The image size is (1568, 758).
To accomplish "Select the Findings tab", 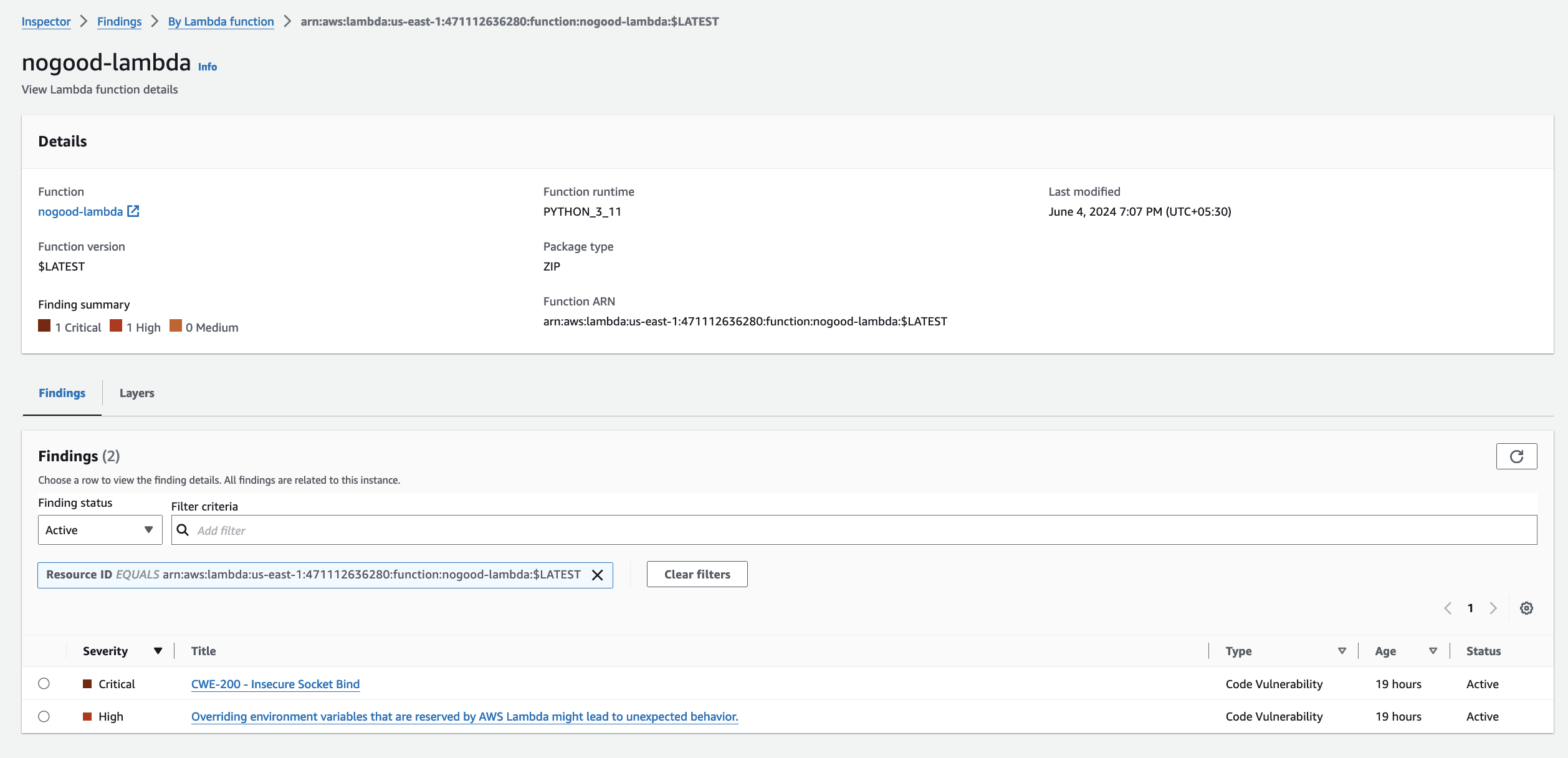I will coord(62,393).
